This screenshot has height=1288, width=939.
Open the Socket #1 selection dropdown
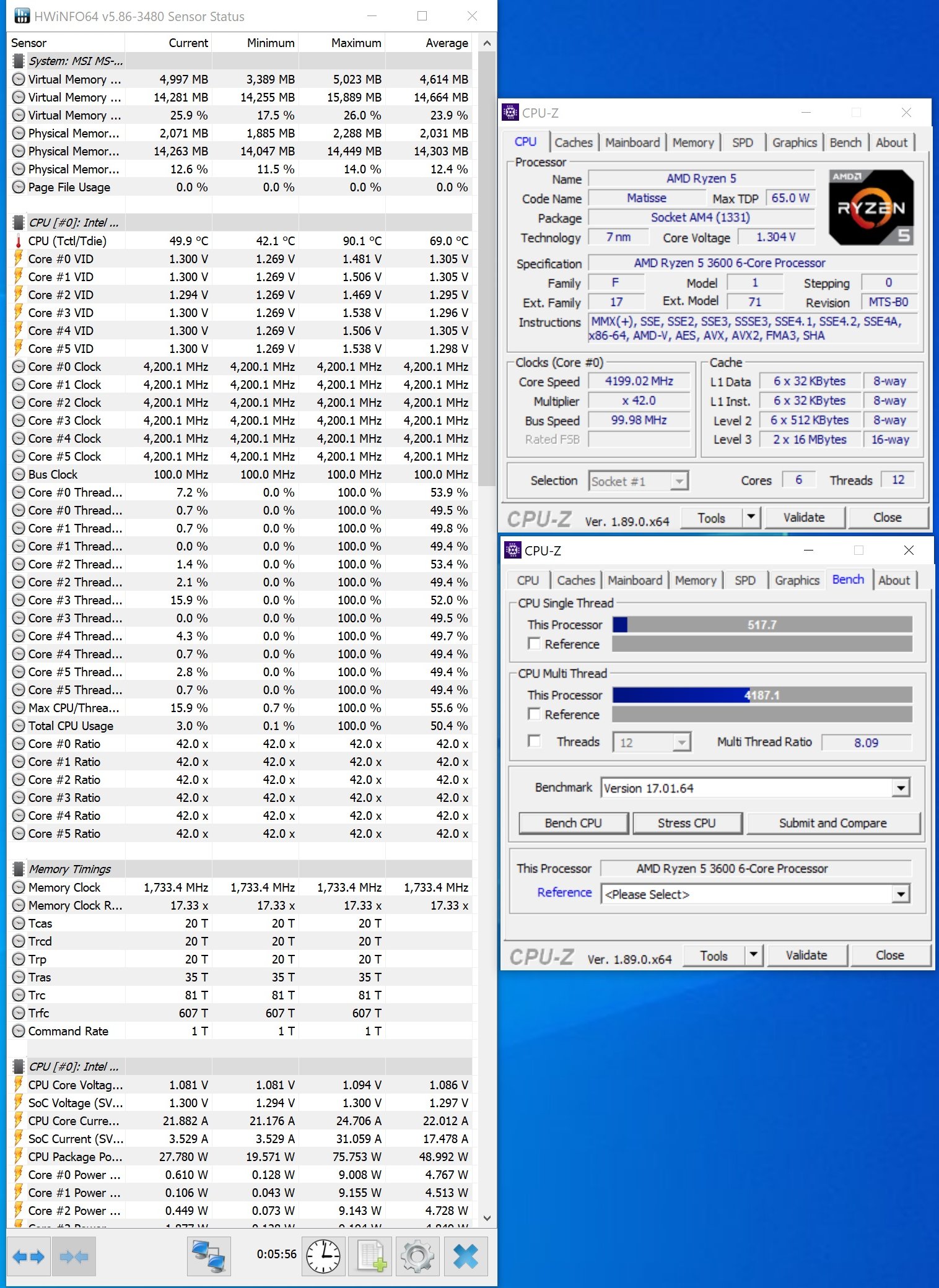click(x=639, y=481)
